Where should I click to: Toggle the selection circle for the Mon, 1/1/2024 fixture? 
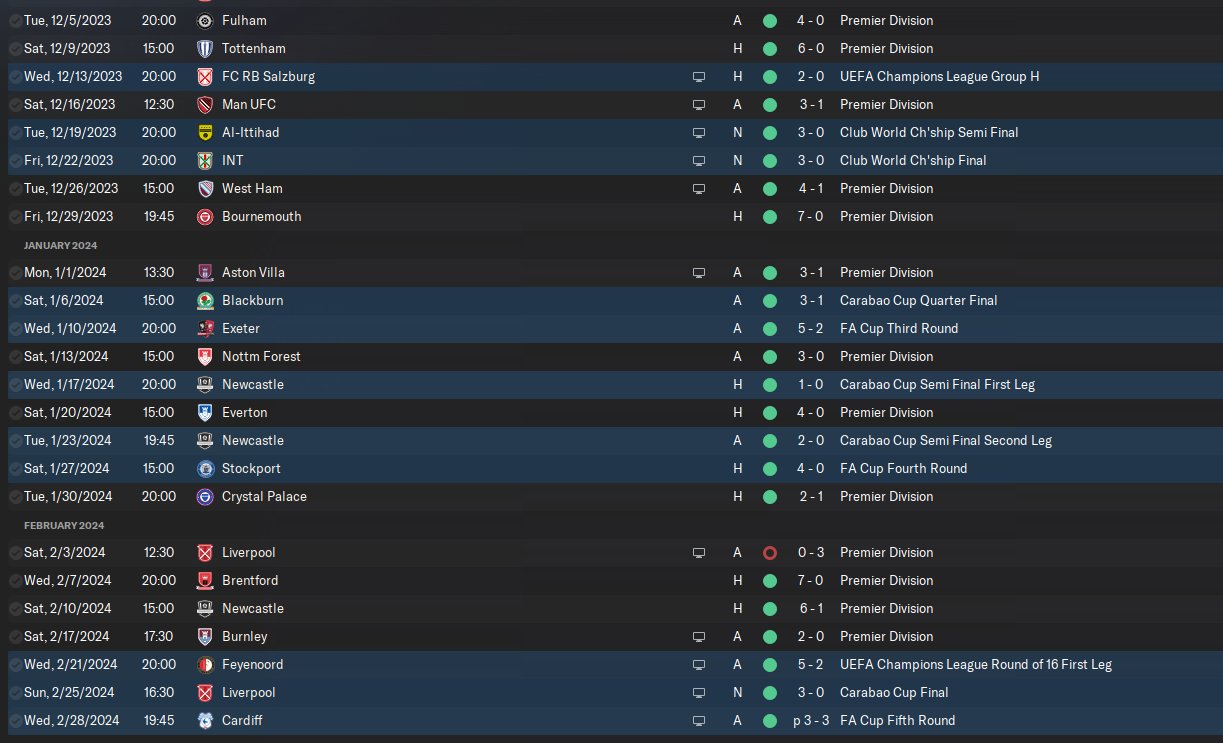14,272
